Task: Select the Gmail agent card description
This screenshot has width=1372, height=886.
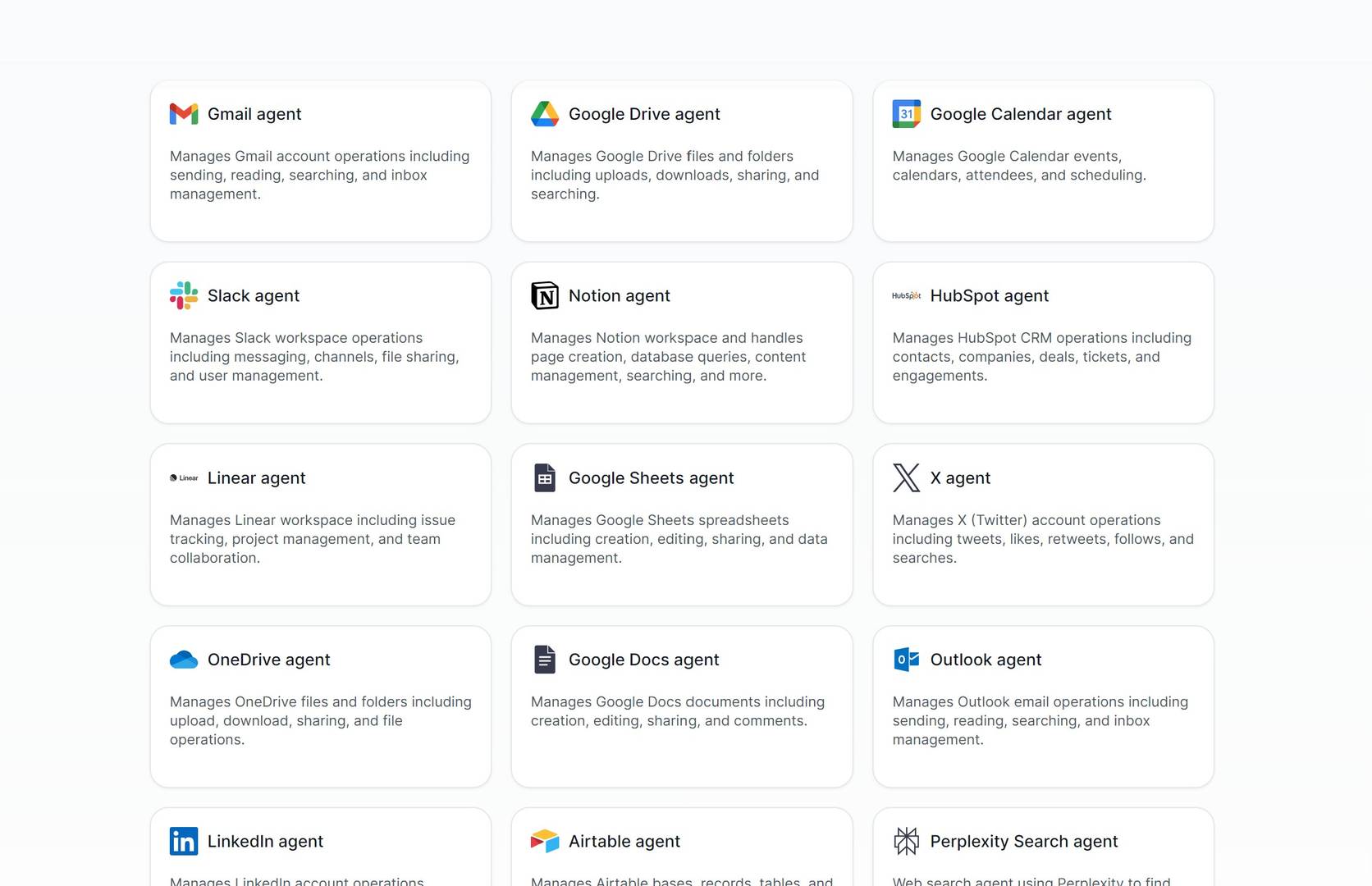Action: pos(319,175)
